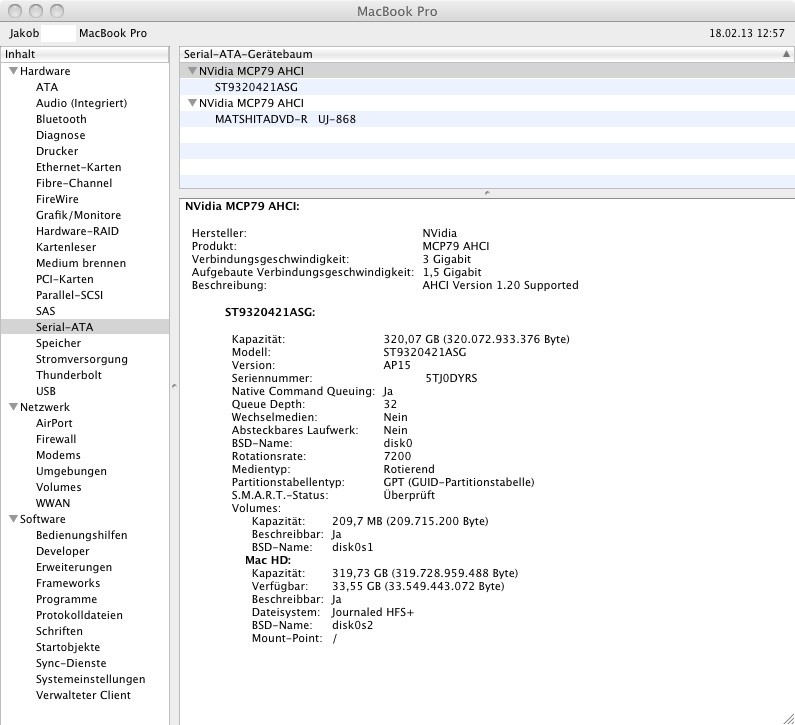
Task: Open Speicher hardware entry
Action: coord(58,343)
